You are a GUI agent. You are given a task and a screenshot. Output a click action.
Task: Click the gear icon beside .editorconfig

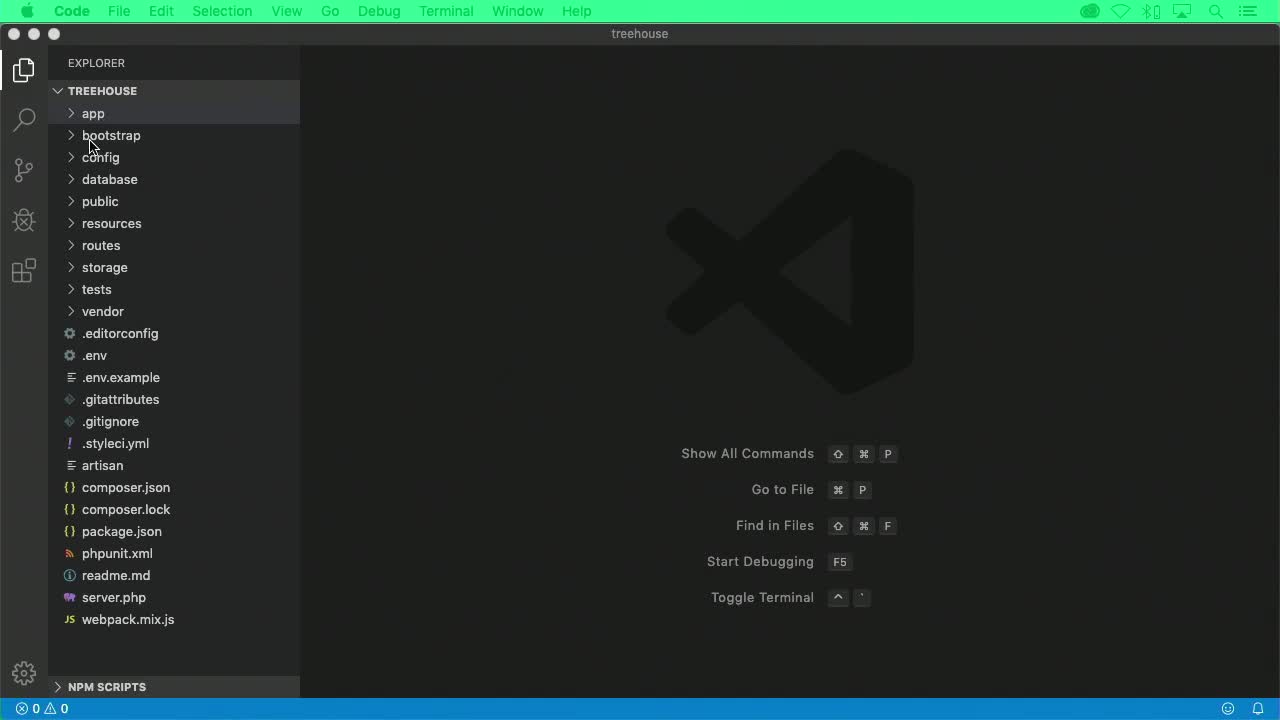(x=70, y=333)
